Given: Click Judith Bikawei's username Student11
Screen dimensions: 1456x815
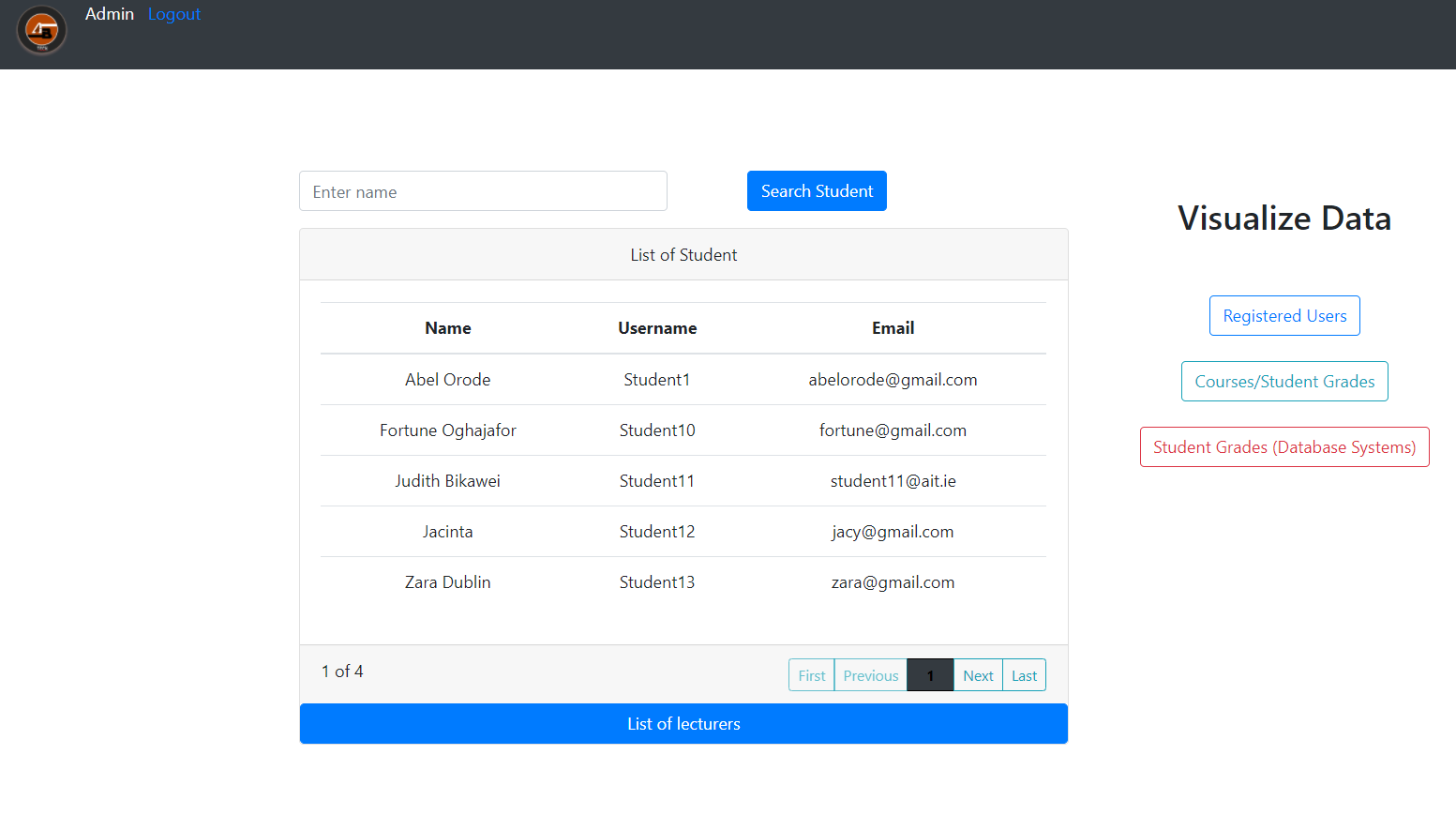Looking at the screenshot, I should [656, 480].
